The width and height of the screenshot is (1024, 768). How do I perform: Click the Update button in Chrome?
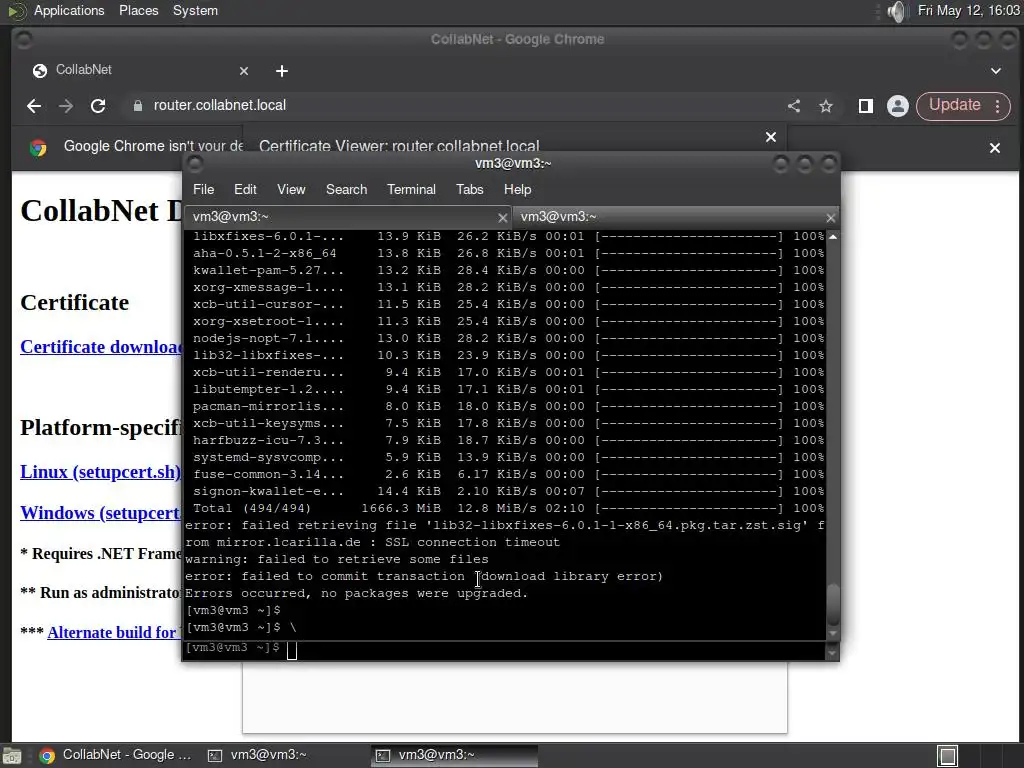[955, 105]
